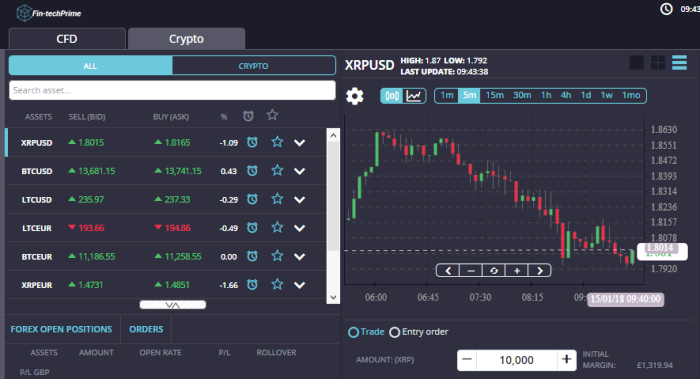Set chart timeframe to 15m

click(495, 96)
